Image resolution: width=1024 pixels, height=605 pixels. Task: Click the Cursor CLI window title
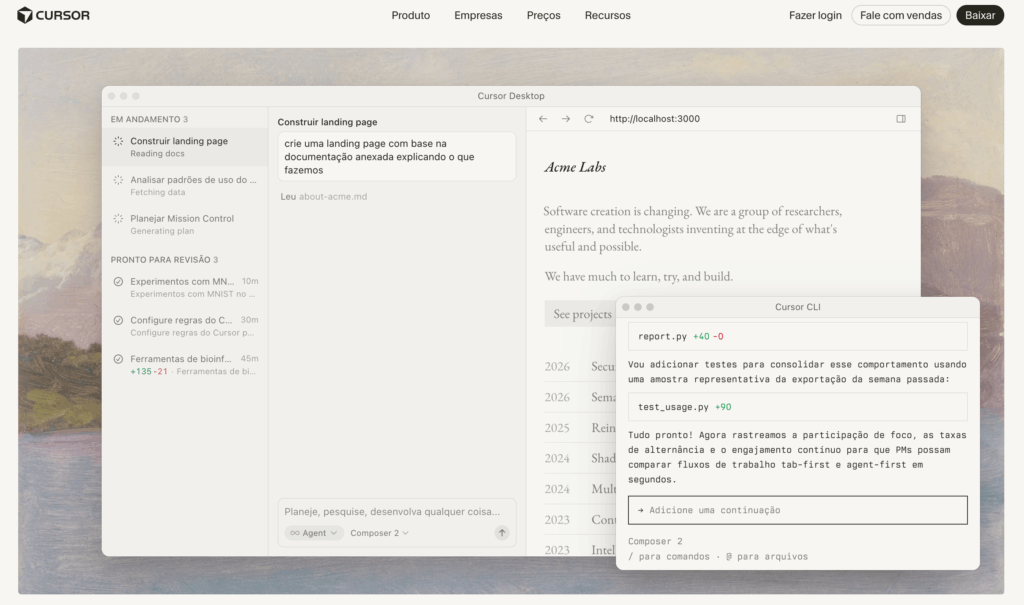[797, 307]
